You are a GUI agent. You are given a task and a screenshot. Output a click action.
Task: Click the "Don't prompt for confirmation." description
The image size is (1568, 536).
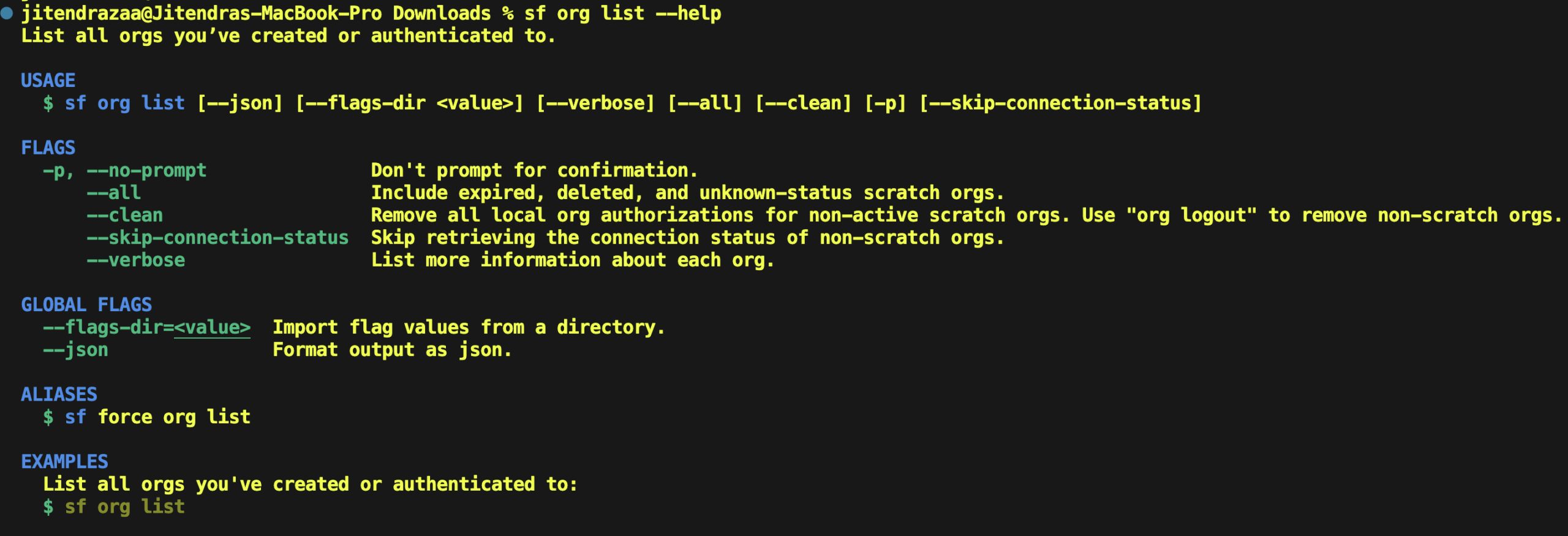534,170
